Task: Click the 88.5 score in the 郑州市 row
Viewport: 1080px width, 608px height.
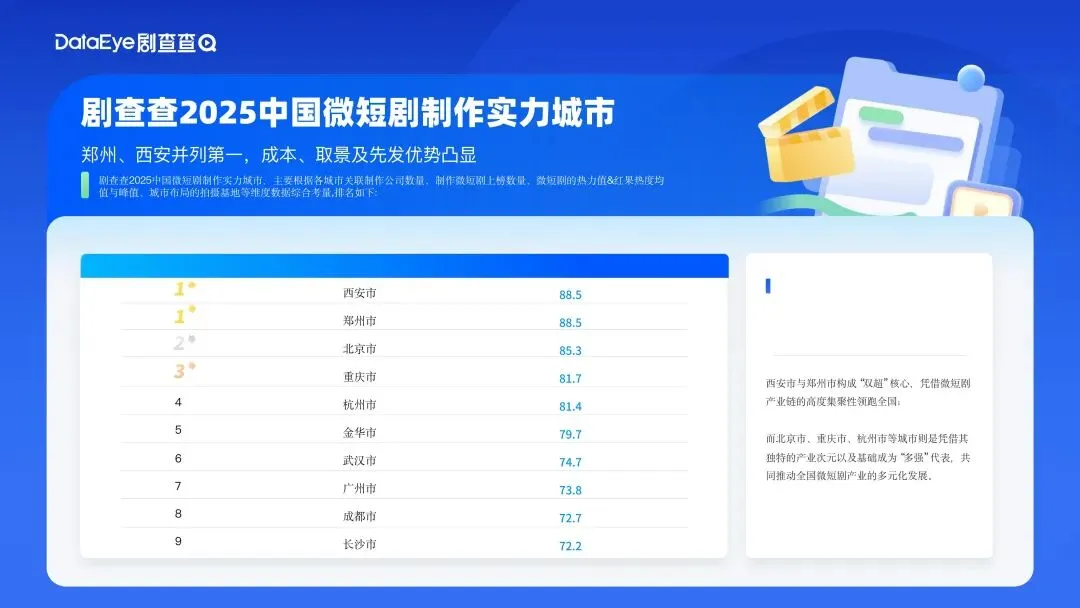Action: [570, 322]
